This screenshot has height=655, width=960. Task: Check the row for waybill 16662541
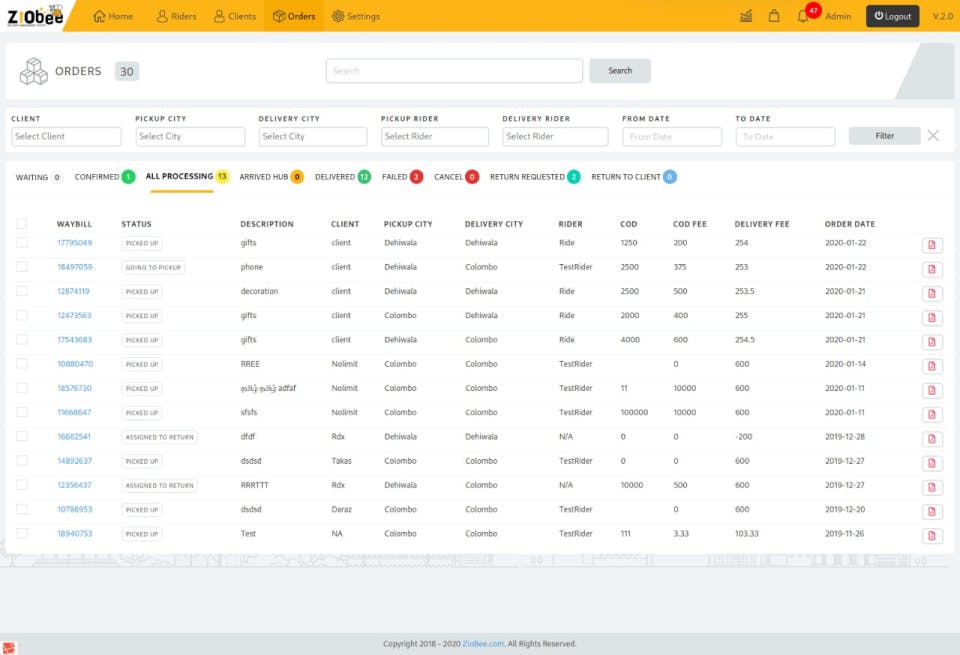21,436
